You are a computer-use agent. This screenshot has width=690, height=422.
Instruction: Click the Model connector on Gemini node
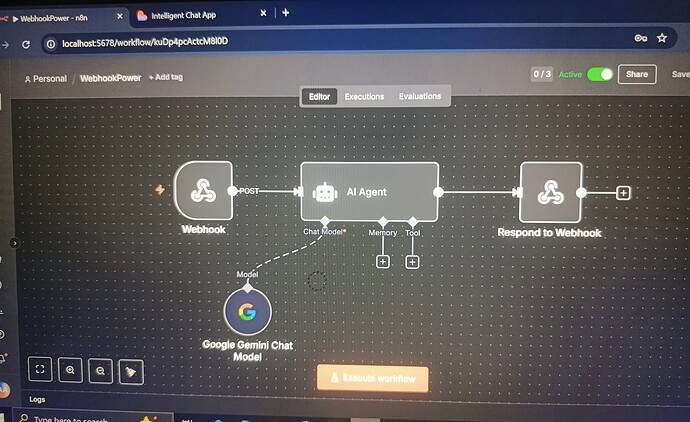(x=248, y=288)
